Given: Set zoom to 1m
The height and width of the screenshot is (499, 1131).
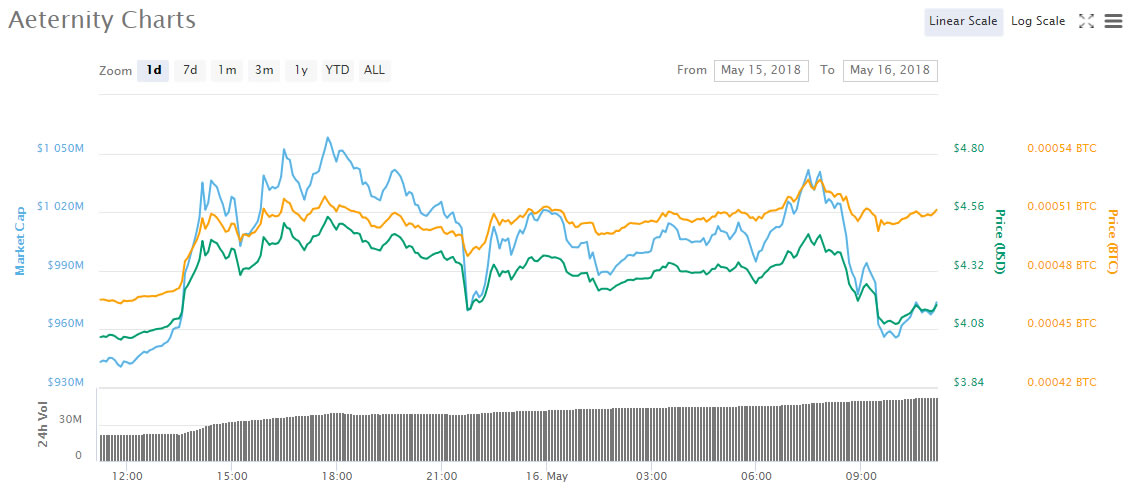Looking at the screenshot, I should (x=227, y=70).
